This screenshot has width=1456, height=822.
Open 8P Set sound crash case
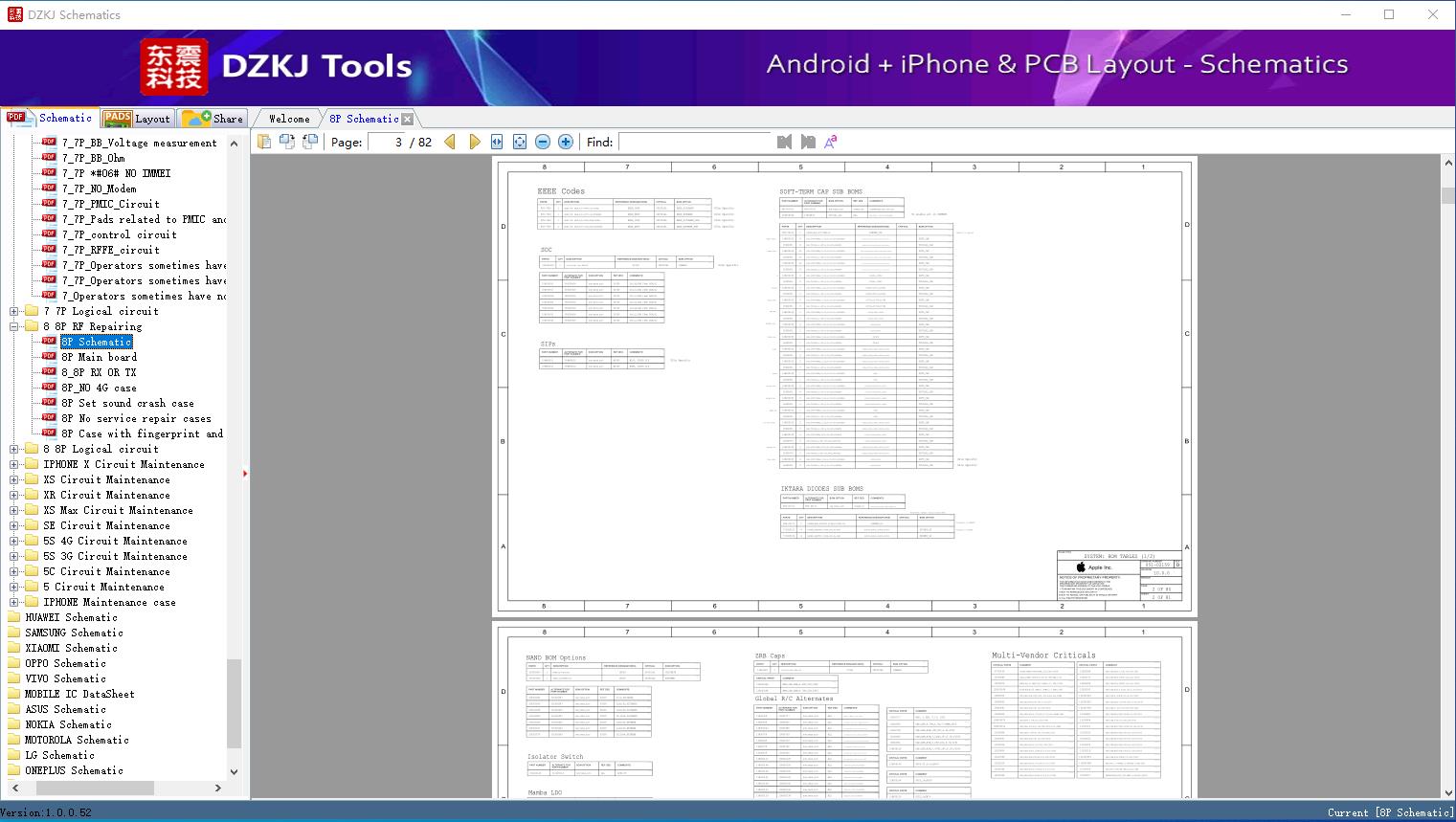tap(127, 403)
